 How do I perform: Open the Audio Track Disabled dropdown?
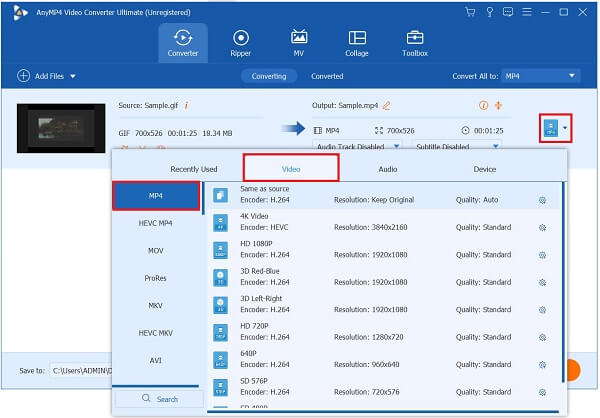tap(357, 146)
